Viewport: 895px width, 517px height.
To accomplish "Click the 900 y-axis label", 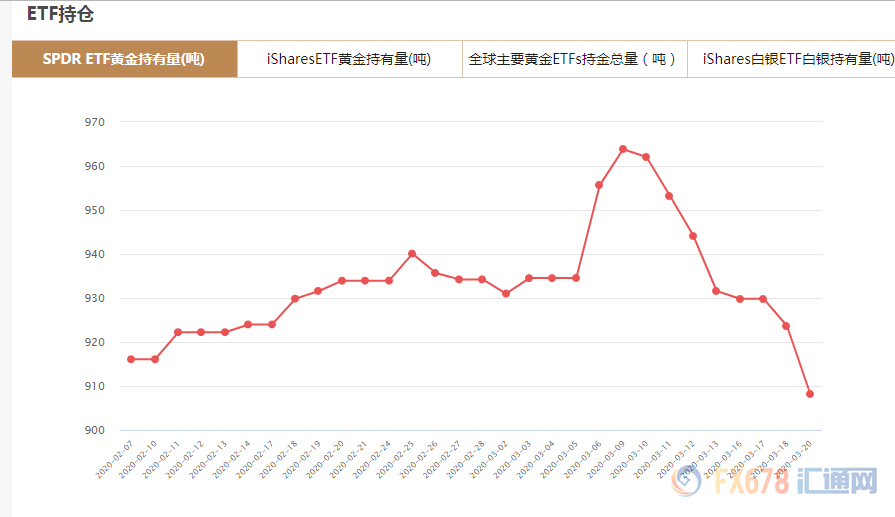I will [95, 430].
